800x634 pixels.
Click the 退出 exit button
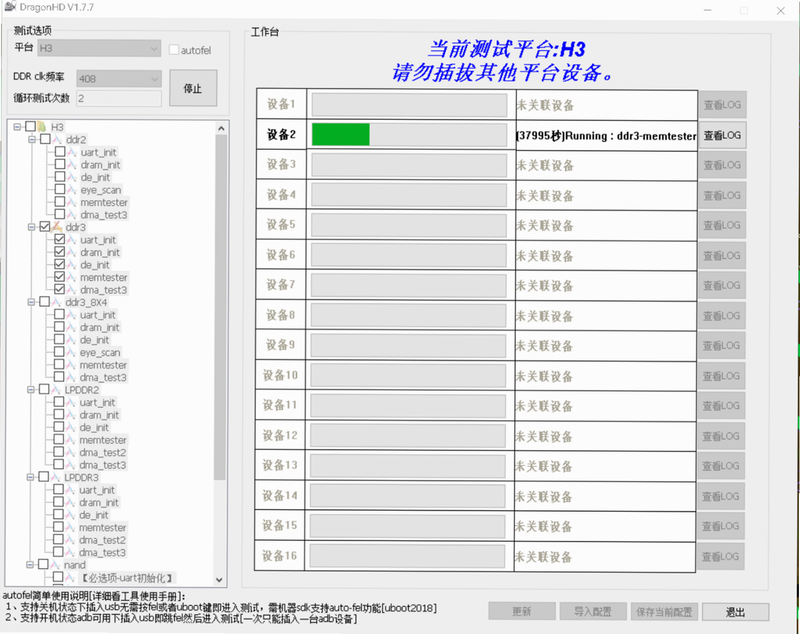[x=735, y=612]
